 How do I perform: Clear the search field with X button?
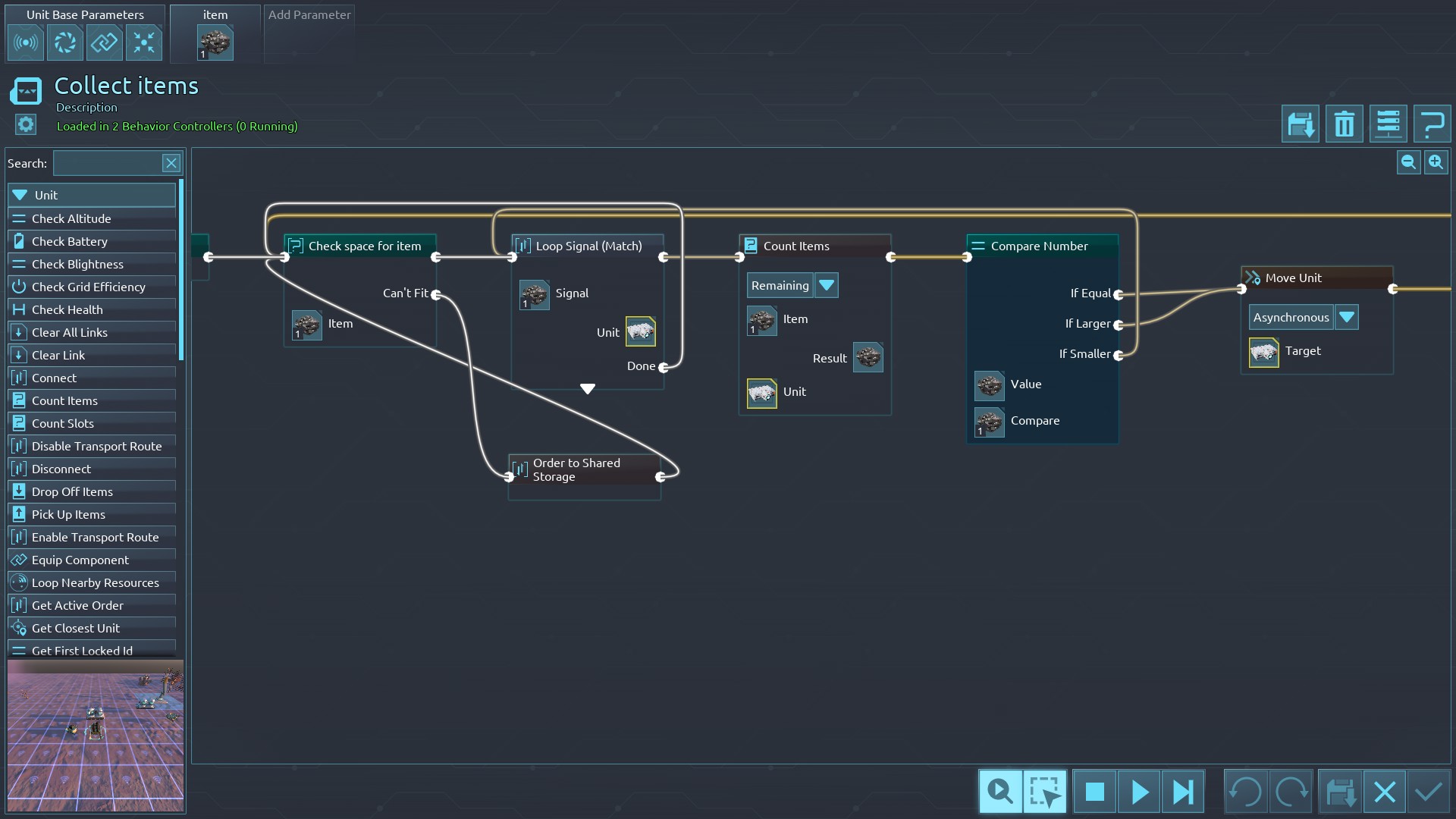(171, 163)
